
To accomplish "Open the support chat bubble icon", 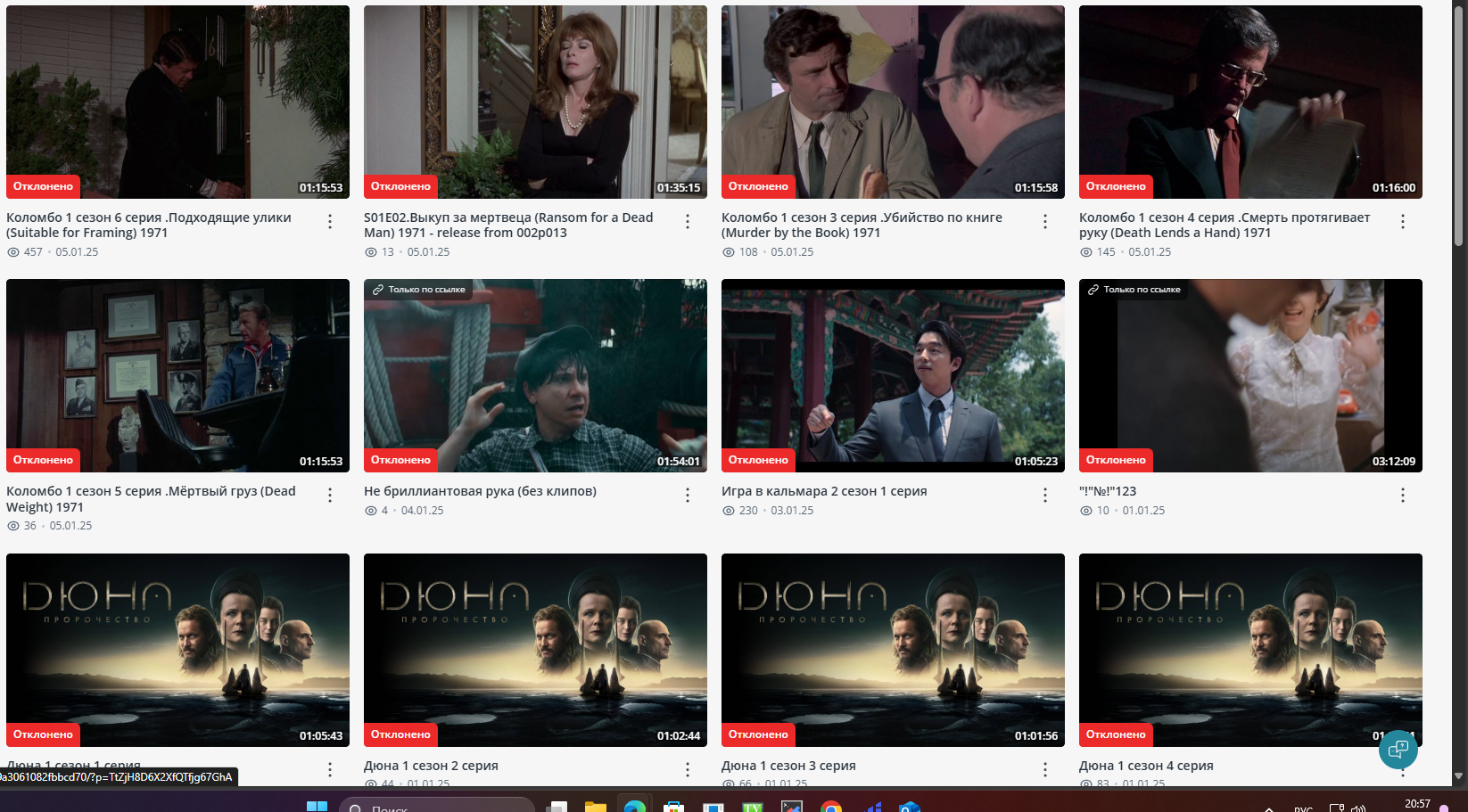I will click(x=1398, y=749).
